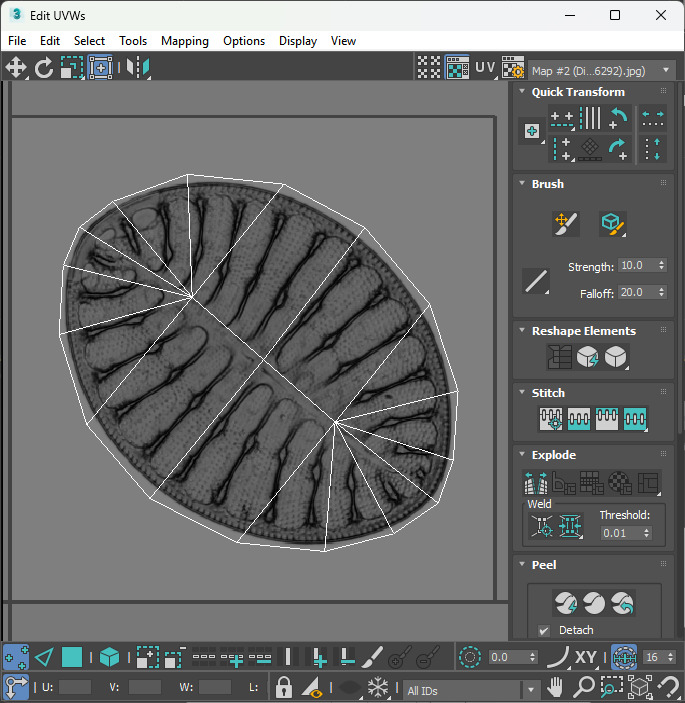Select the Pan View hand tool

(x=555, y=687)
